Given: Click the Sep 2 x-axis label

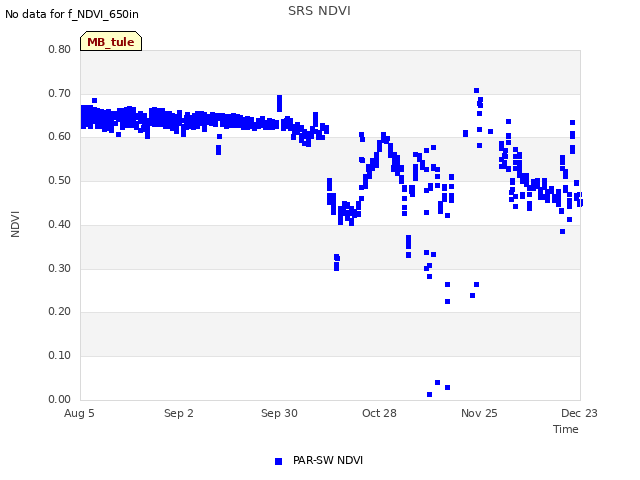Looking at the screenshot, I should pyautogui.click(x=179, y=413).
